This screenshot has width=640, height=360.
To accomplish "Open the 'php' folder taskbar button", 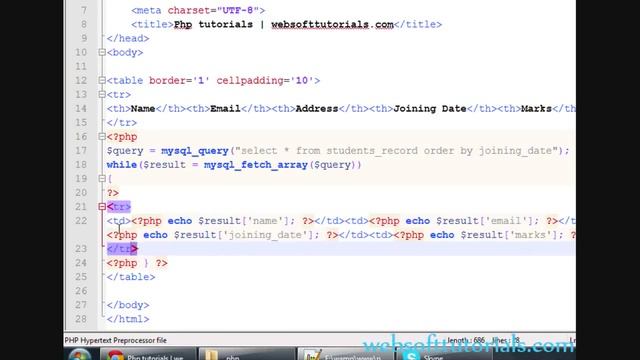I will [247, 355].
